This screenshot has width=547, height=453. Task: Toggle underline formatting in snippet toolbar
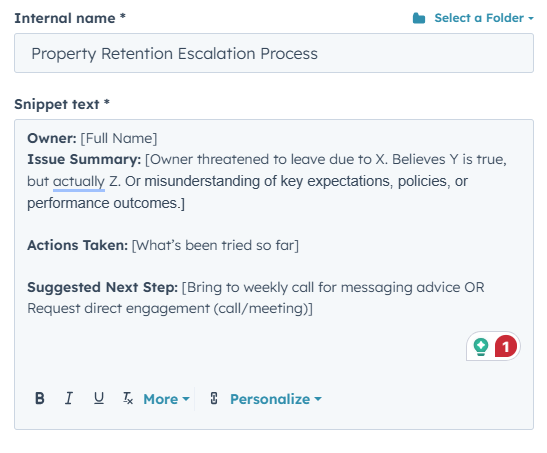pyautogui.click(x=99, y=398)
